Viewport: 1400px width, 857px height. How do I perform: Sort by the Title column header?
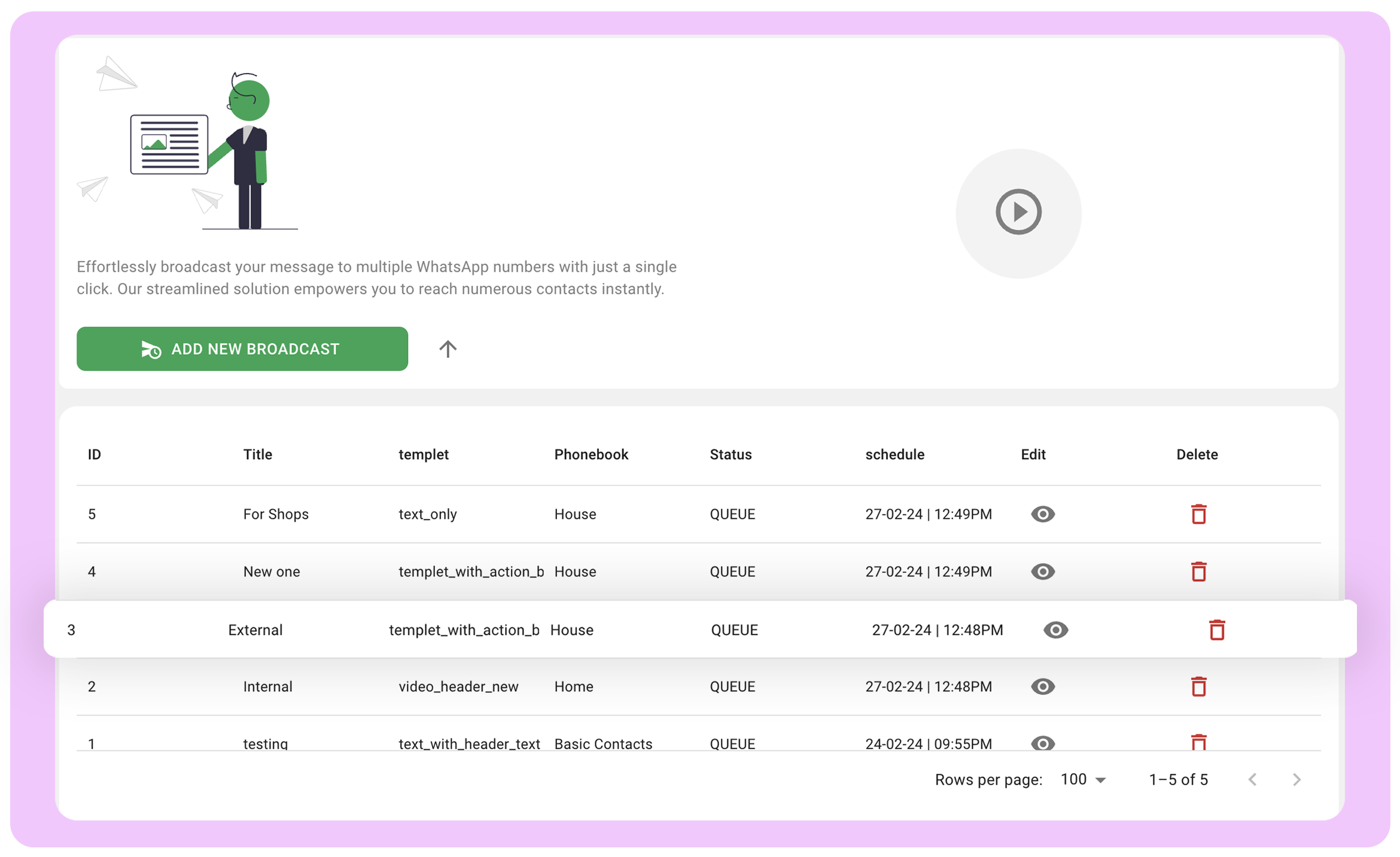pos(257,454)
